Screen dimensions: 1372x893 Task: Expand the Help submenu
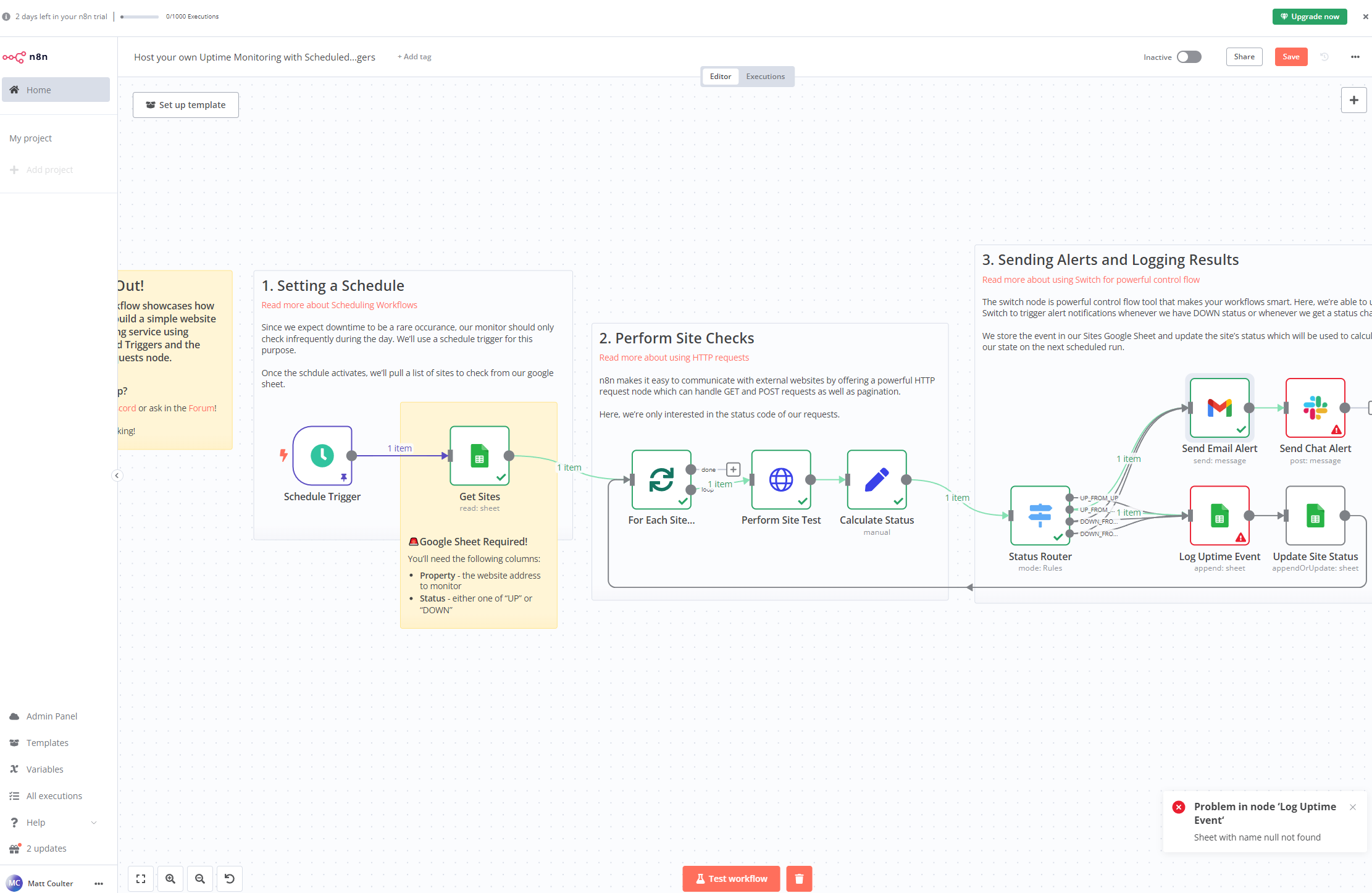[x=94, y=823]
